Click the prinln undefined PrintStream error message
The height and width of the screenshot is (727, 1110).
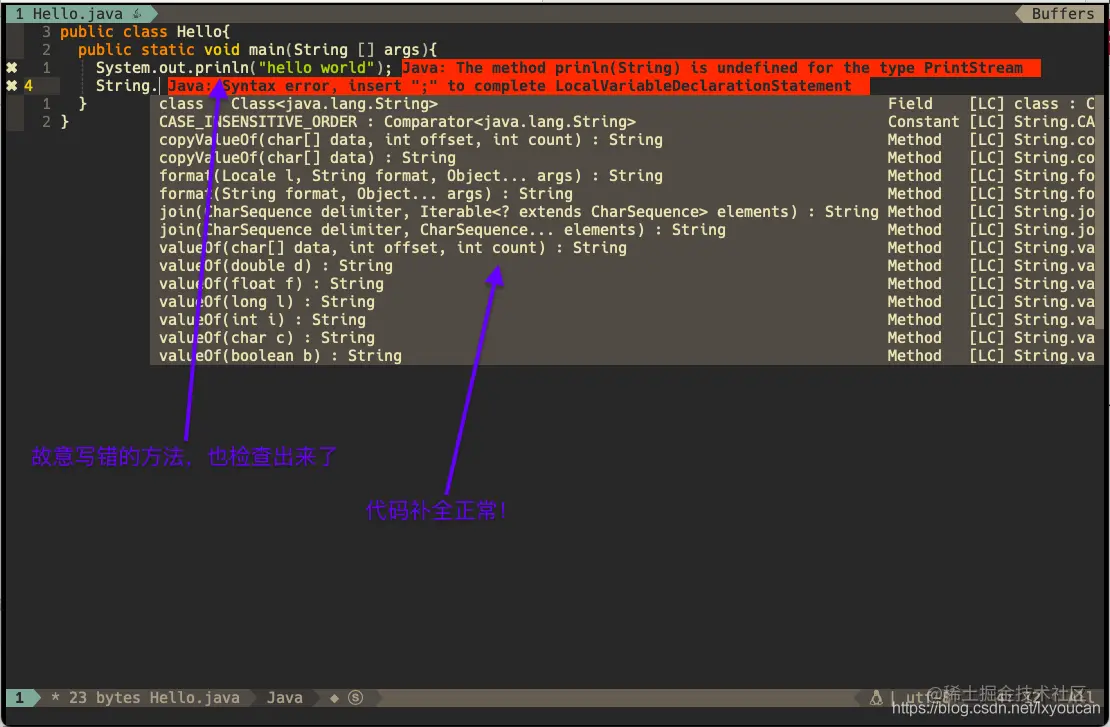pyautogui.click(x=721, y=68)
